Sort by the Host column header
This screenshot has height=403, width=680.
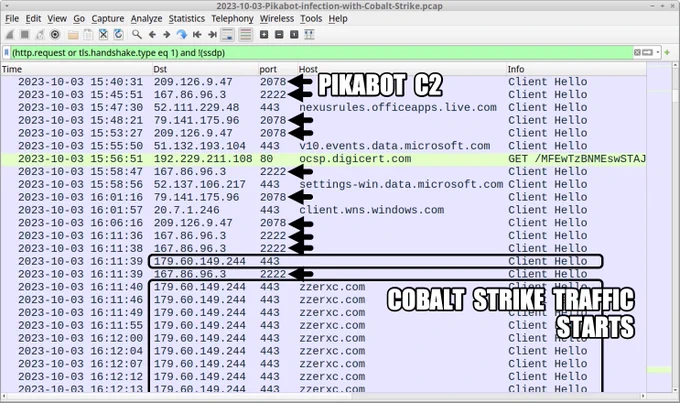pyautogui.click(x=402, y=69)
